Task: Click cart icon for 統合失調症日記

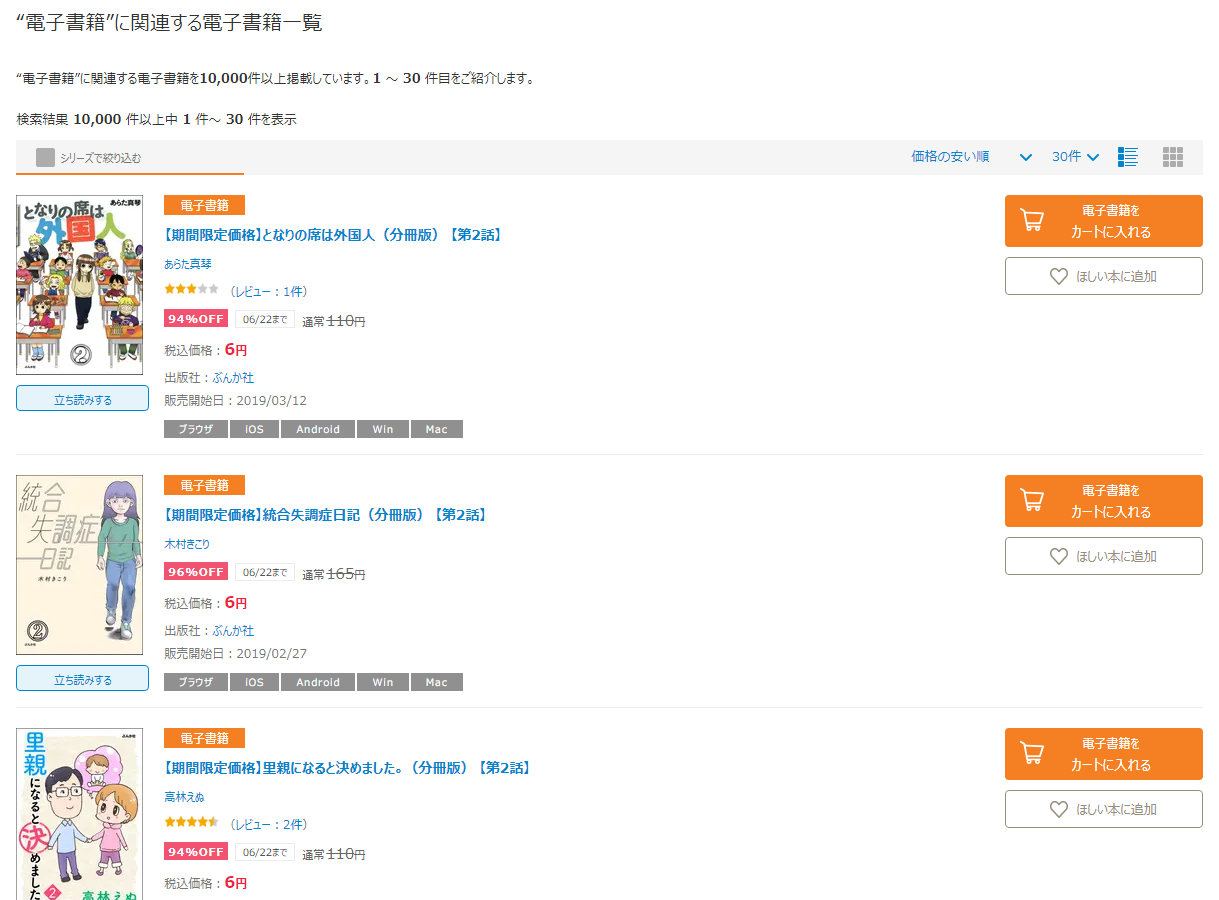Action: coord(1031,500)
